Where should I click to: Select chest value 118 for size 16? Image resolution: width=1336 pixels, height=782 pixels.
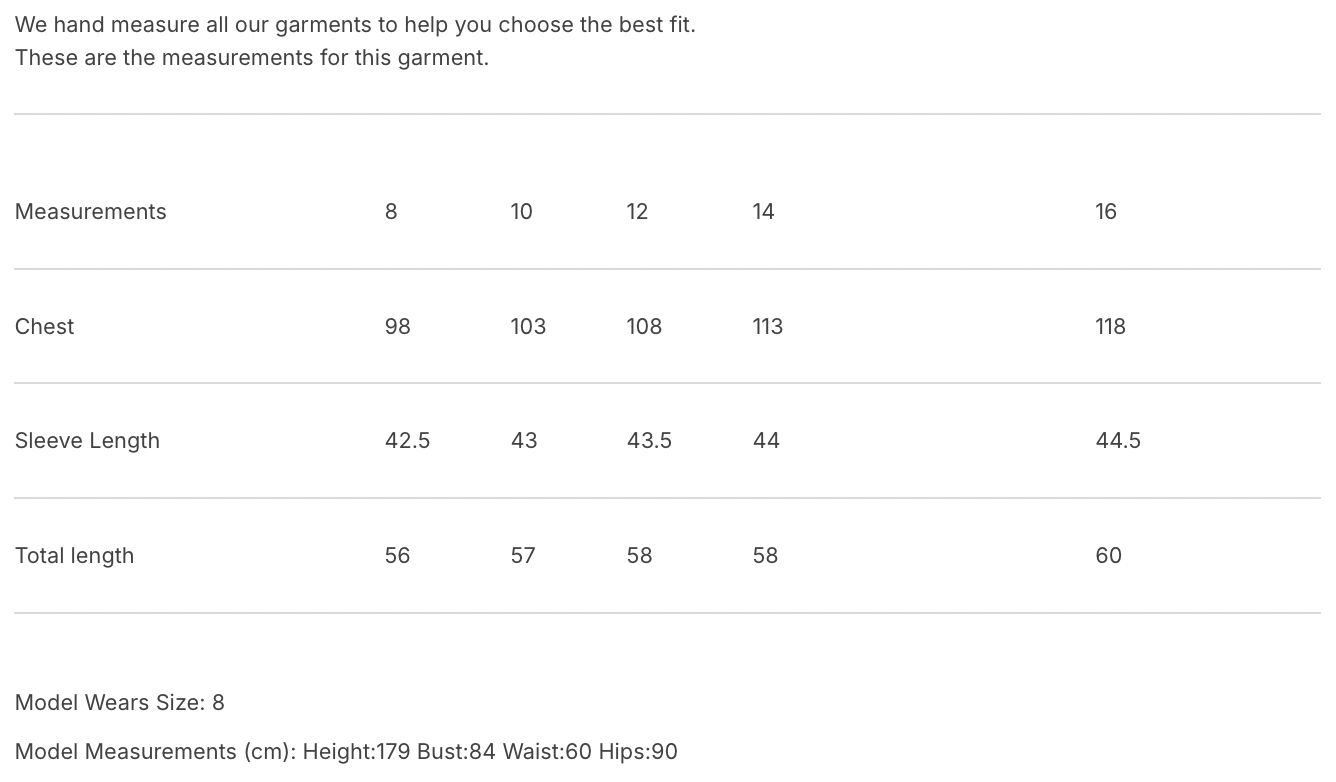(x=1111, y=327)
